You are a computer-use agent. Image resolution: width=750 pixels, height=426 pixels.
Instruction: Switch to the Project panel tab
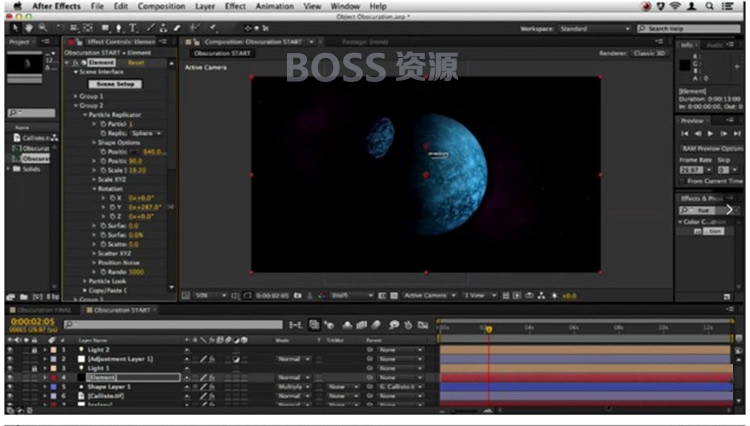click(19, 42)
